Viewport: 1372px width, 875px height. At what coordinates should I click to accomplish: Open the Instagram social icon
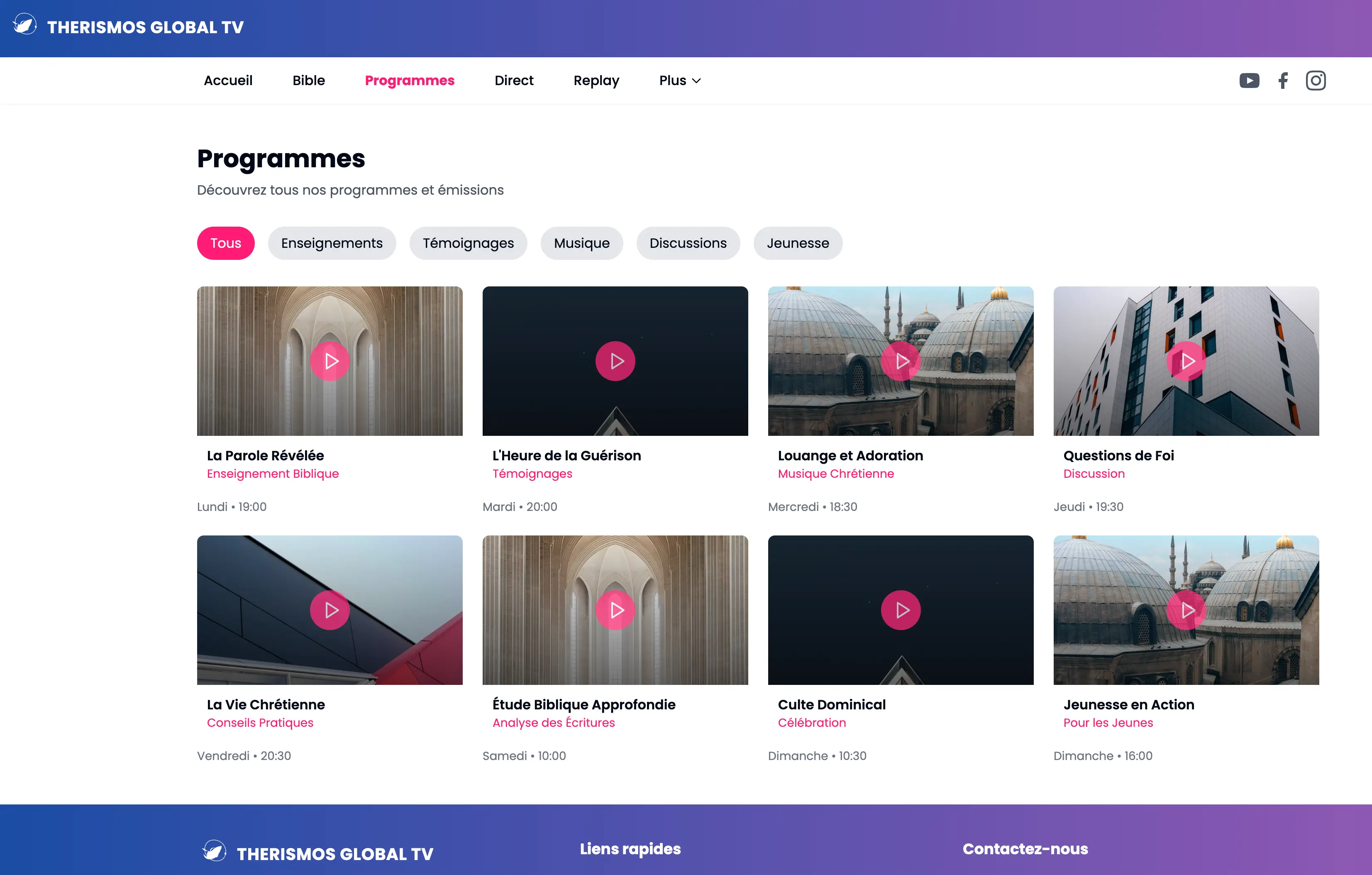(1316, 81)
